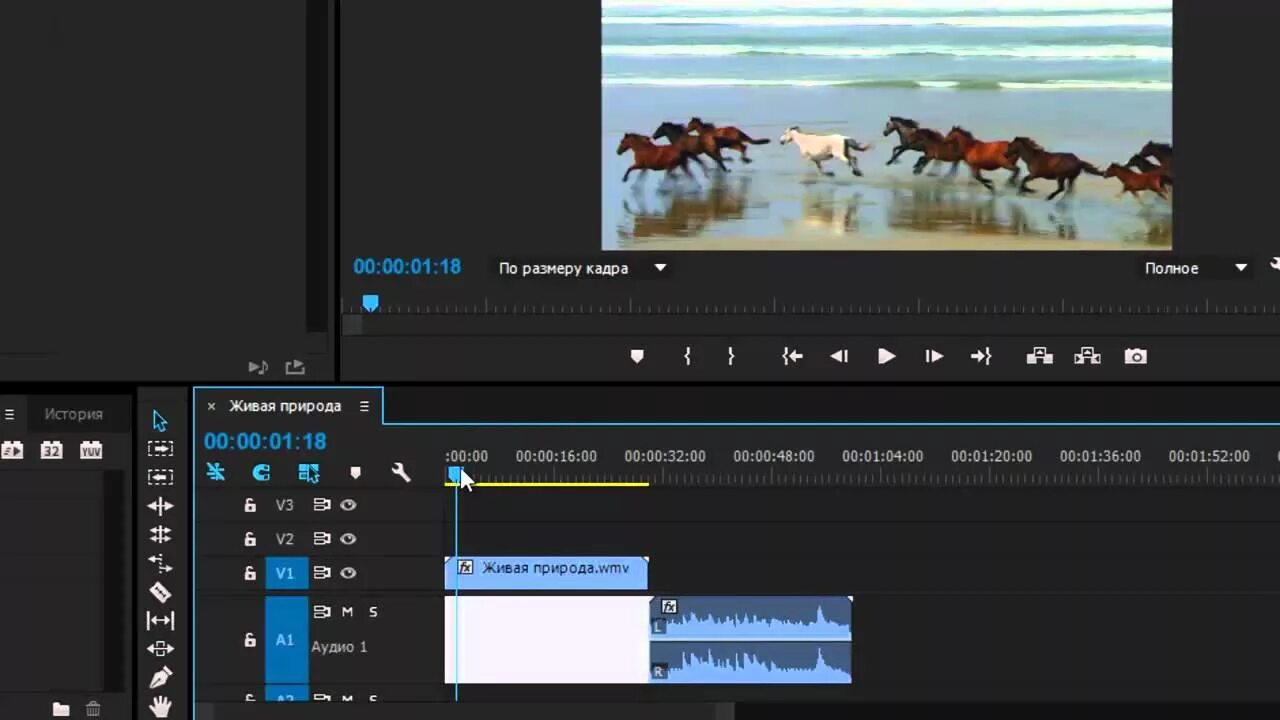Lock video track V1

[250, 573]
